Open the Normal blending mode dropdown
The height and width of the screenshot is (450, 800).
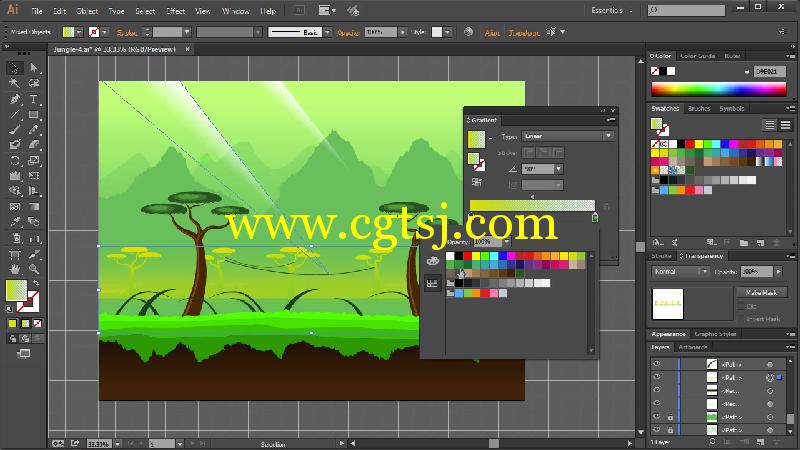click(680, 272)
